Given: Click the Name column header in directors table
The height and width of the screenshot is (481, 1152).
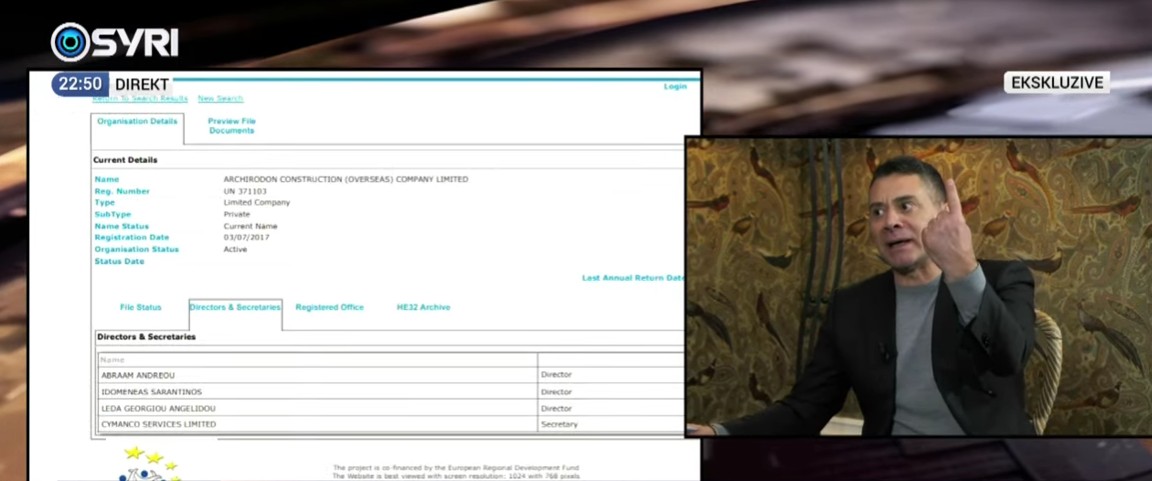Looking at the screenshot, I should (x=113, y=359).
